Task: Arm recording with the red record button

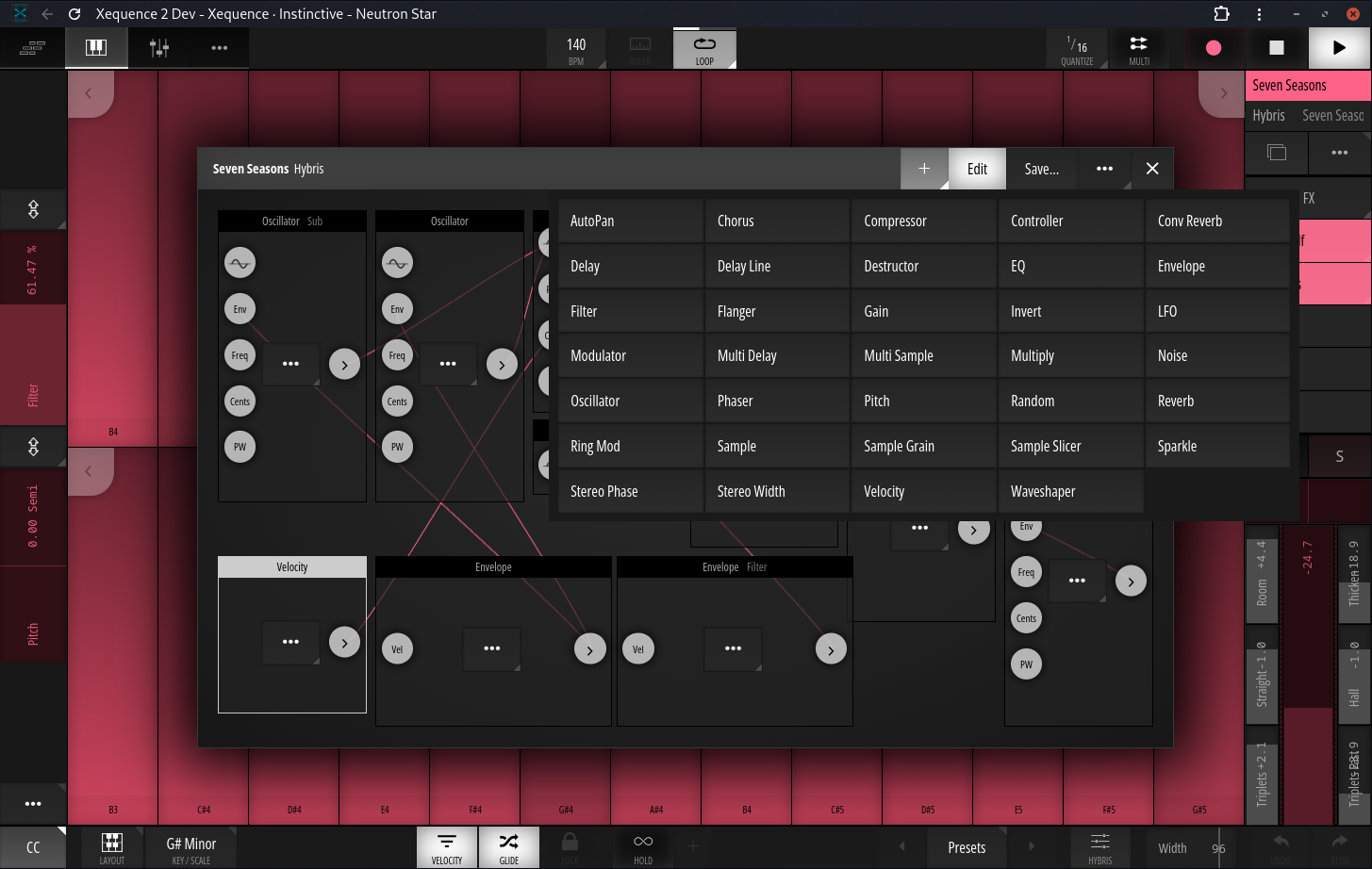Action: coord(1214,48)
